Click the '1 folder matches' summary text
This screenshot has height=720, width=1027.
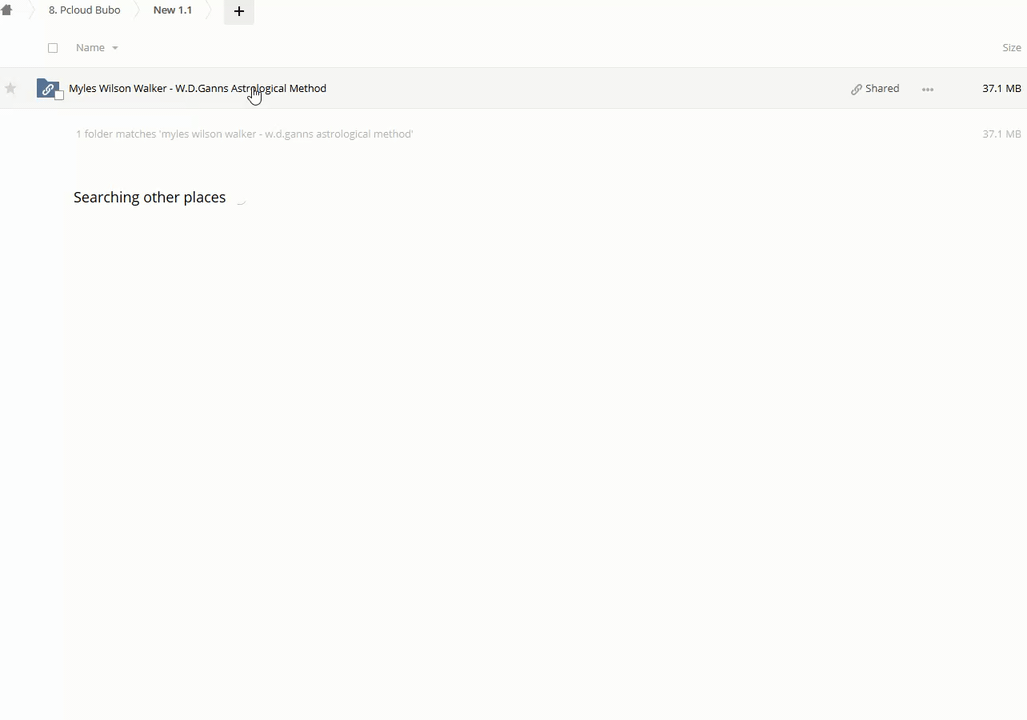click(x=244, y=134)
